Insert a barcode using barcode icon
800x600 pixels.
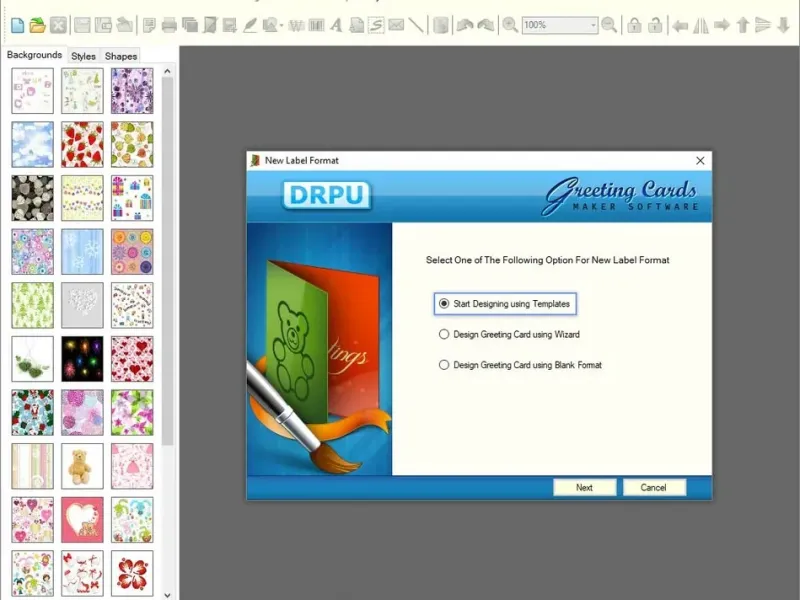coord(316,24)
